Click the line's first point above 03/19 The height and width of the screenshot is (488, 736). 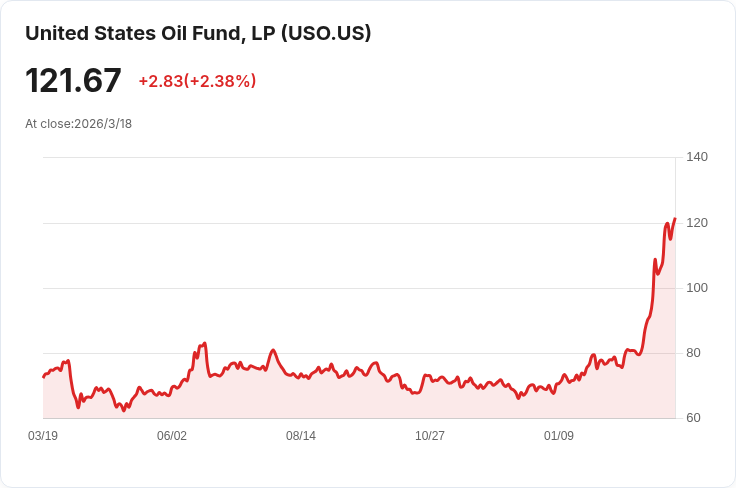[x=44, y=376]
